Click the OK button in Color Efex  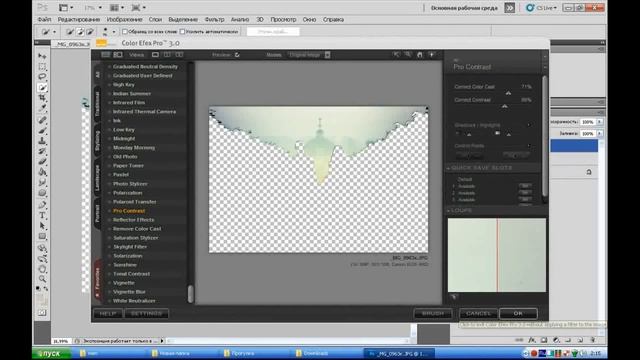coord(518,313)
